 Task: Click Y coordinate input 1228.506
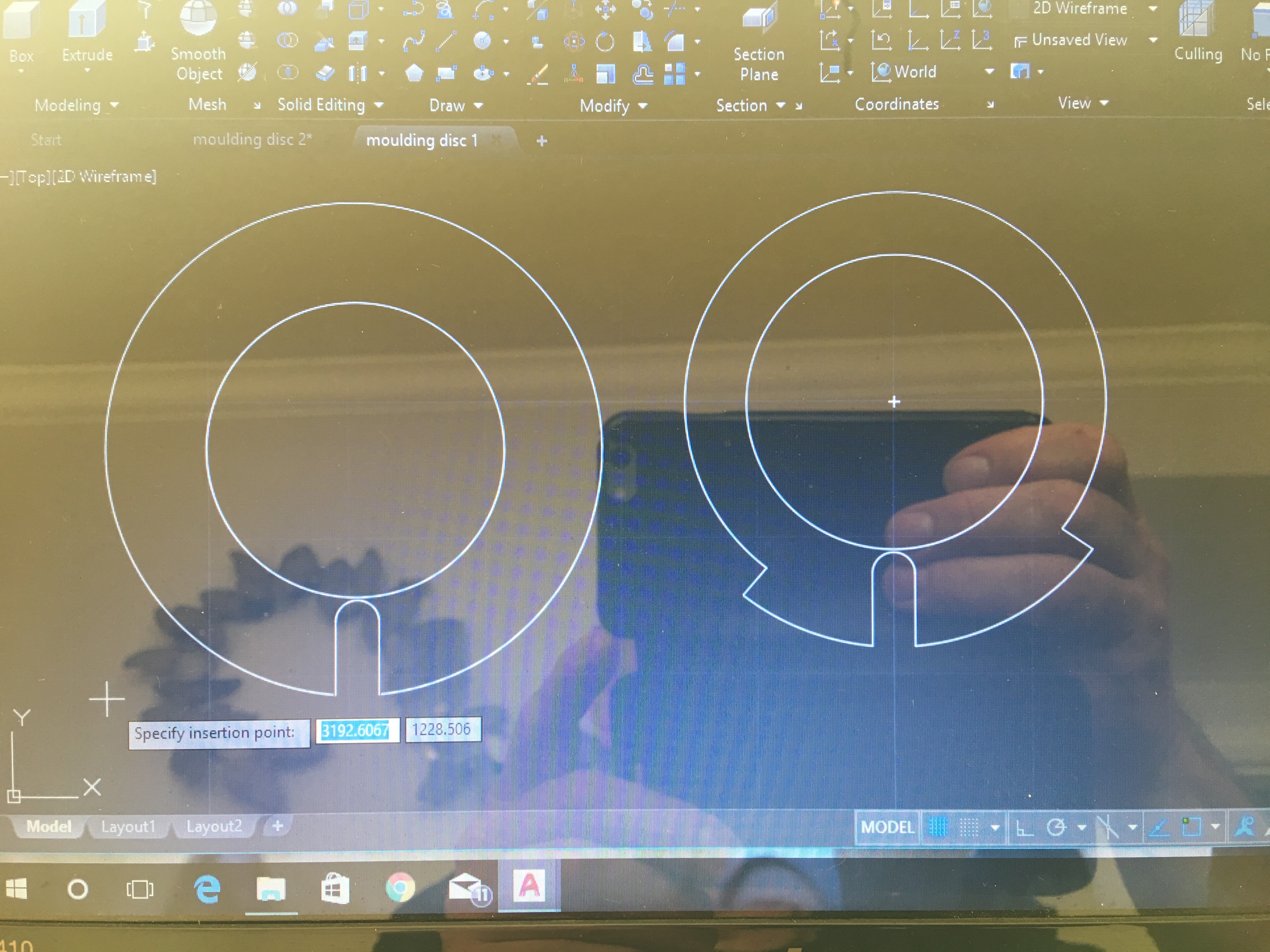[x=443, y=729]
